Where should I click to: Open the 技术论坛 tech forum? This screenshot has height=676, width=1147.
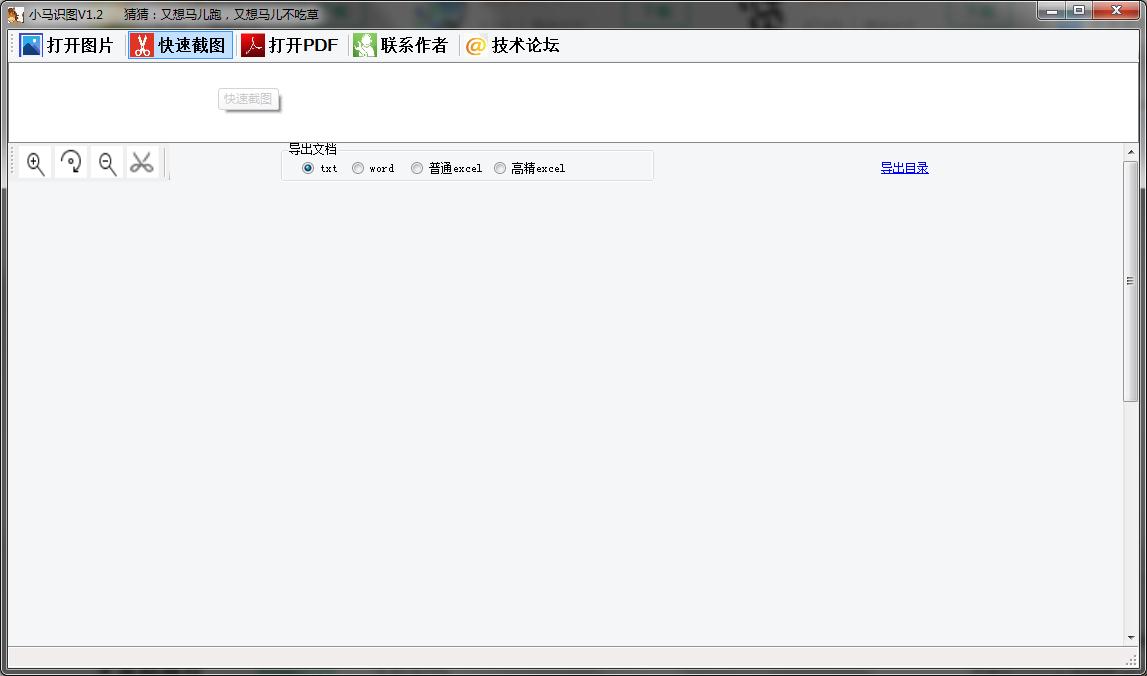pyautogui.click(x=512, y=45)
